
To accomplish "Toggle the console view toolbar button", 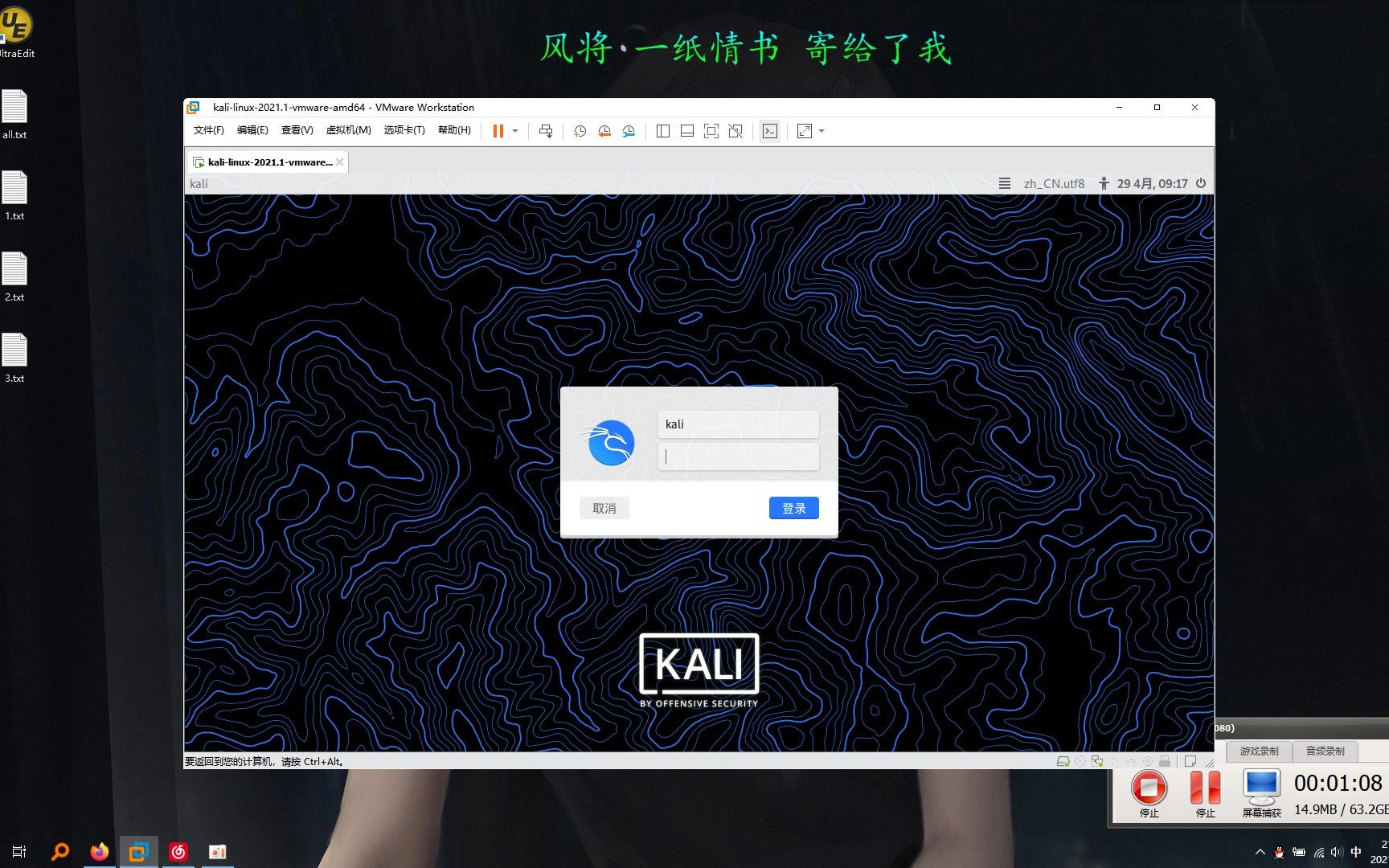I will (x=770, y=131).
